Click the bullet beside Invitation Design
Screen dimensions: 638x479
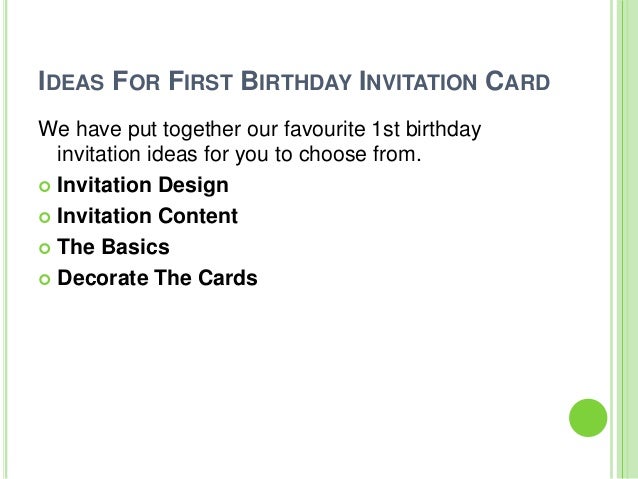point(44,186)
